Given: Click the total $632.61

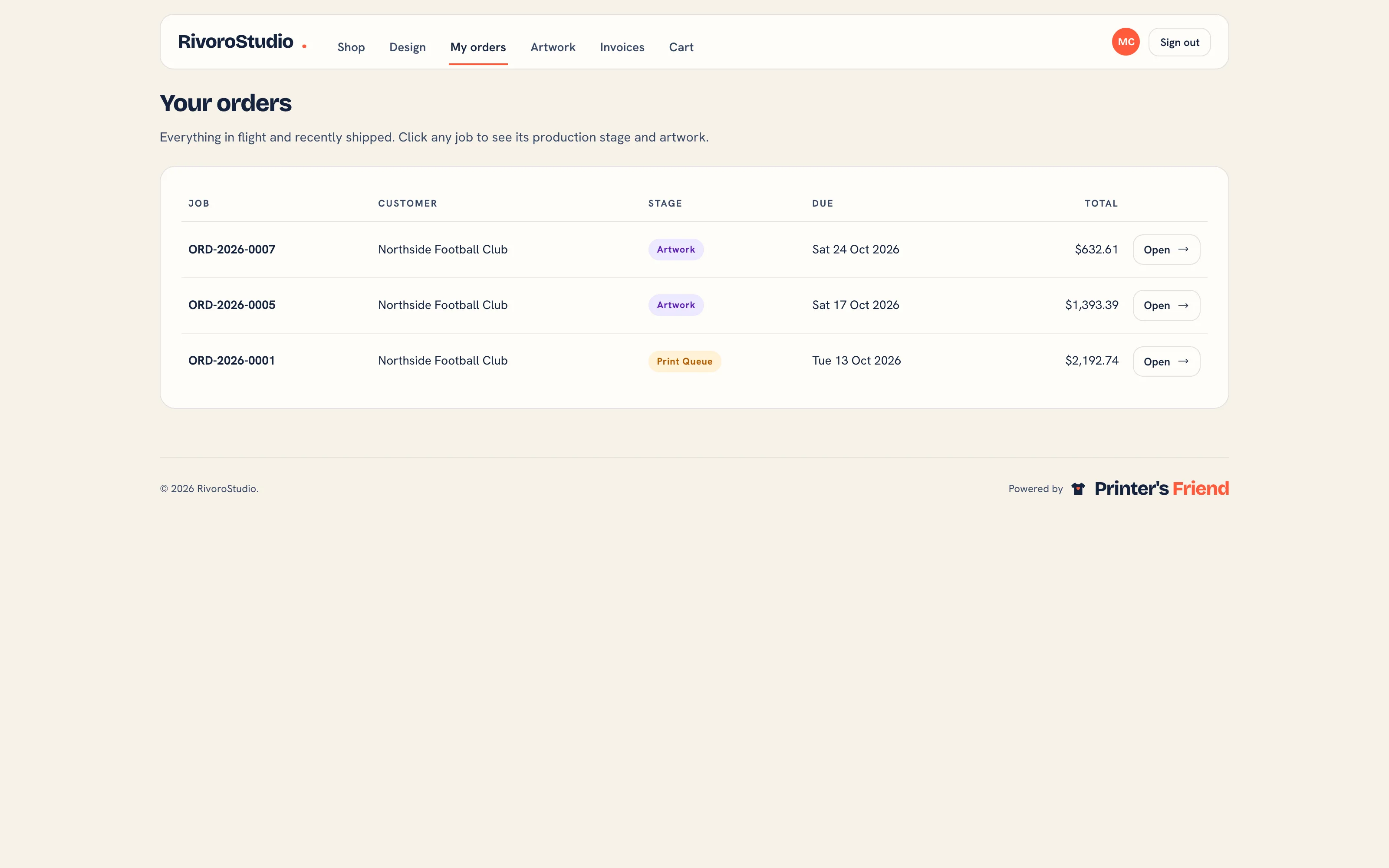Looking at the screenshot, I should pyautogui.click(x=1097, y=250).
